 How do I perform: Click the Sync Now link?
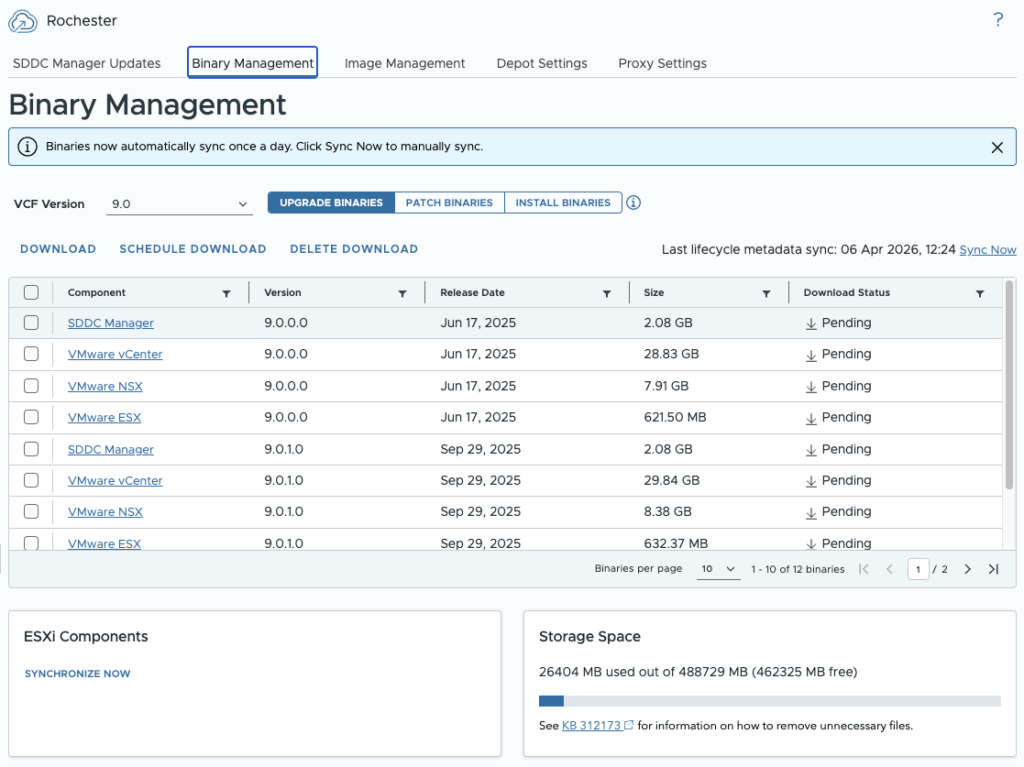point(987,250)
